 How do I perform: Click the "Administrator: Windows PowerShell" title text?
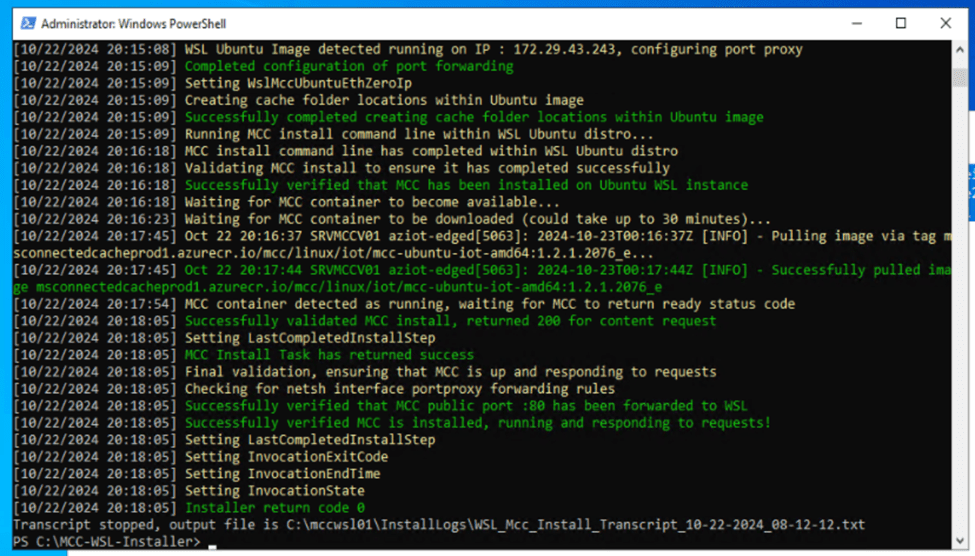(x=133, y=23)
